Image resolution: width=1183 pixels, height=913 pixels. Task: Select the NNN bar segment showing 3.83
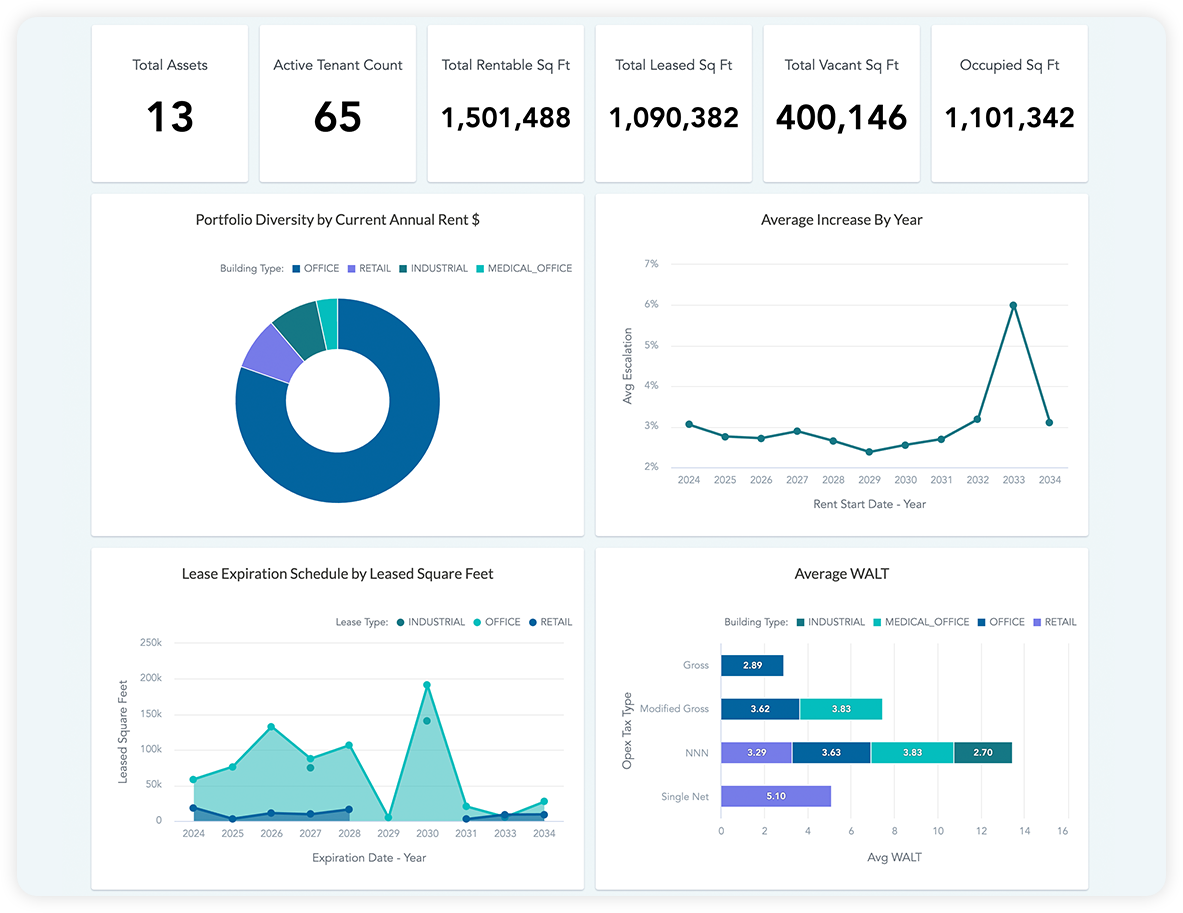[911, 752]
